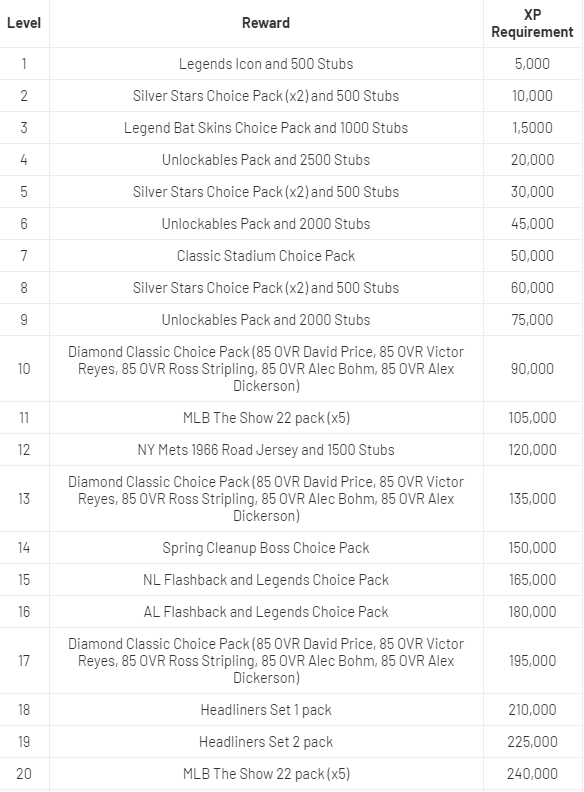Click Spring Cleanup Boss Choice Pack cell

point(266,548)
